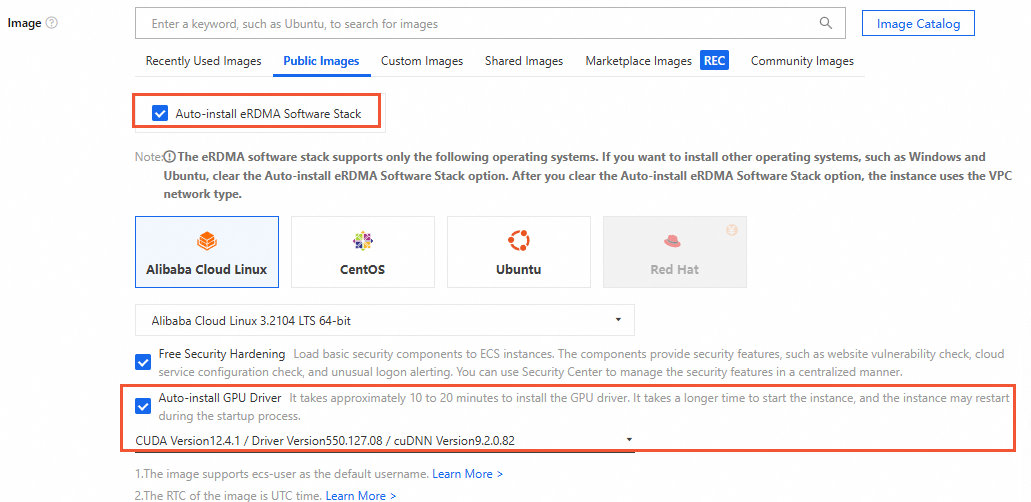This screenshot has width=1031, height=502.
Task: Toggle the Auto-install GPU Driver checkbox
Action: coord(143,406)
